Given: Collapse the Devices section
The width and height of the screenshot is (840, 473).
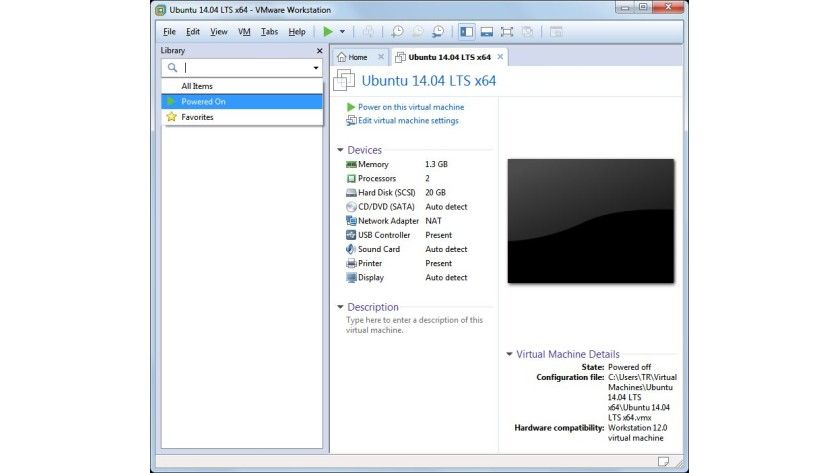Looking at the screenshot, I should [340, 150].
